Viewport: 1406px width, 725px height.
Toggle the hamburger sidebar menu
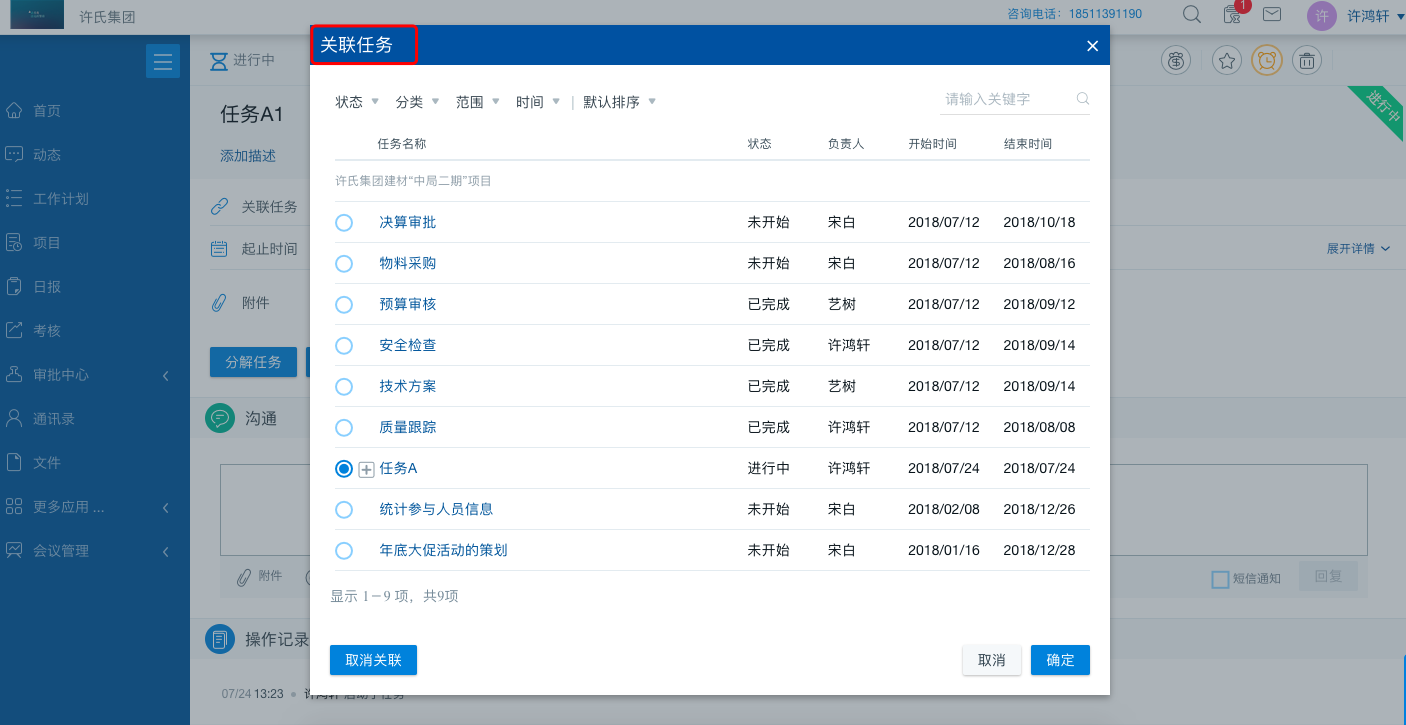click(x=162, y=61)
